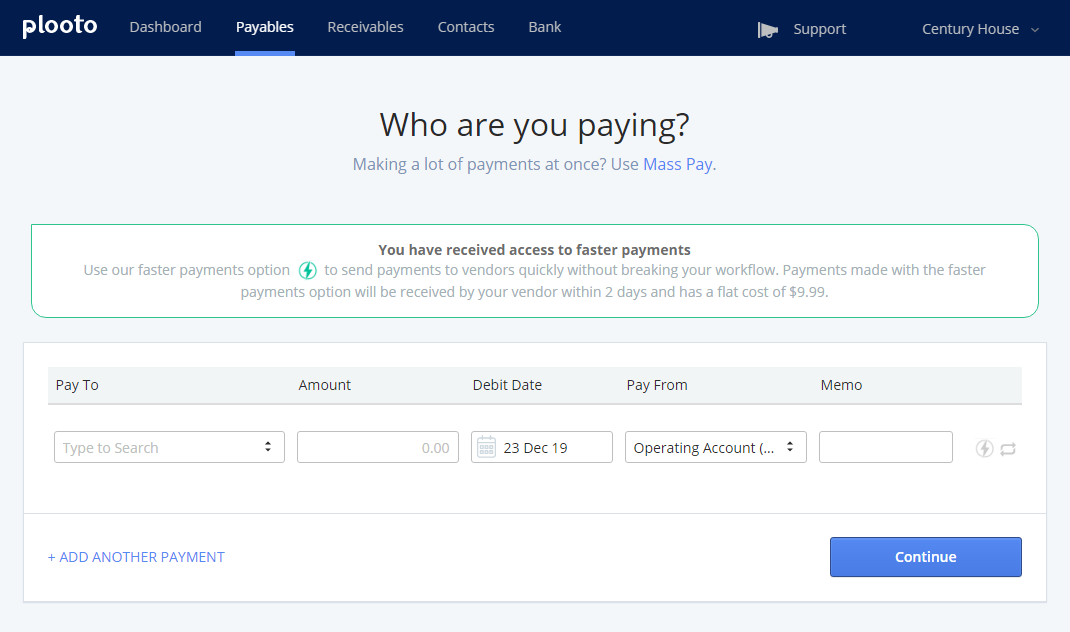Click the Support megaphone icon

[x=767, y=29]
